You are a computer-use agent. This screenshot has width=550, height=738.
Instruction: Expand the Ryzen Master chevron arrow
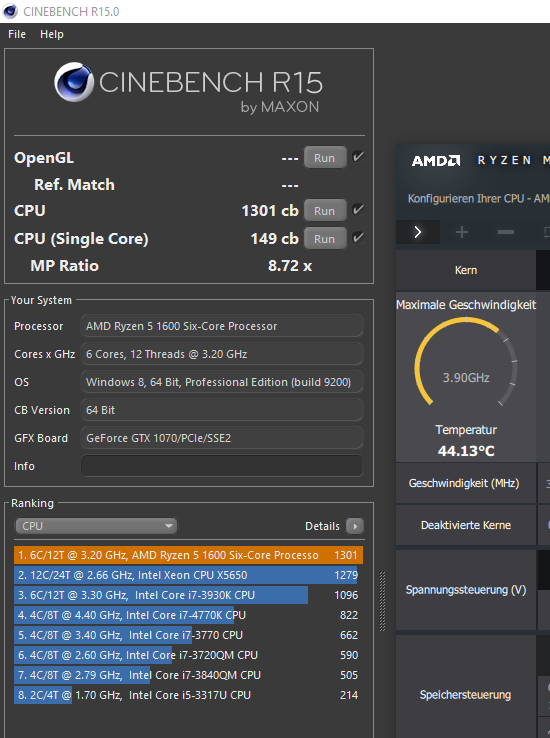418,232
